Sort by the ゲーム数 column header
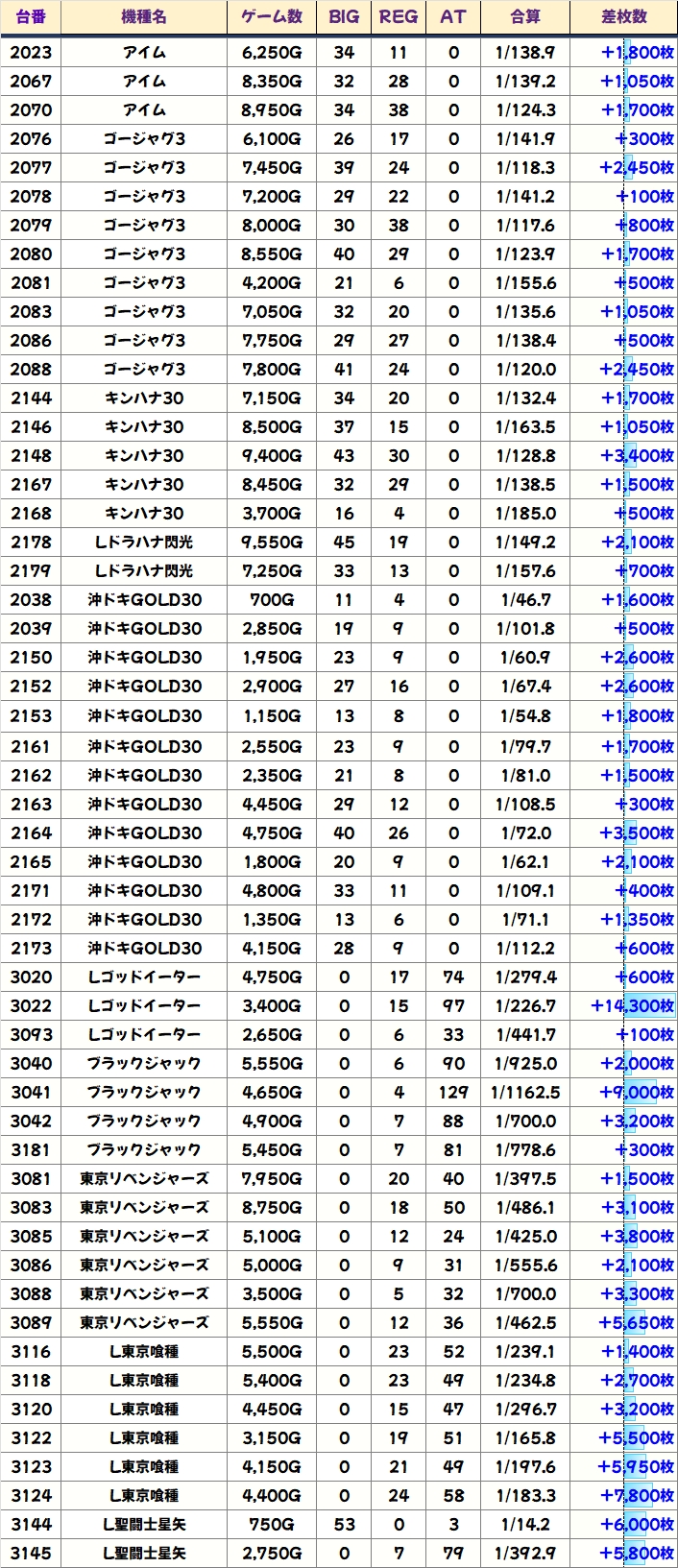This screenshot has width=678, height=1568. (272, 17)
